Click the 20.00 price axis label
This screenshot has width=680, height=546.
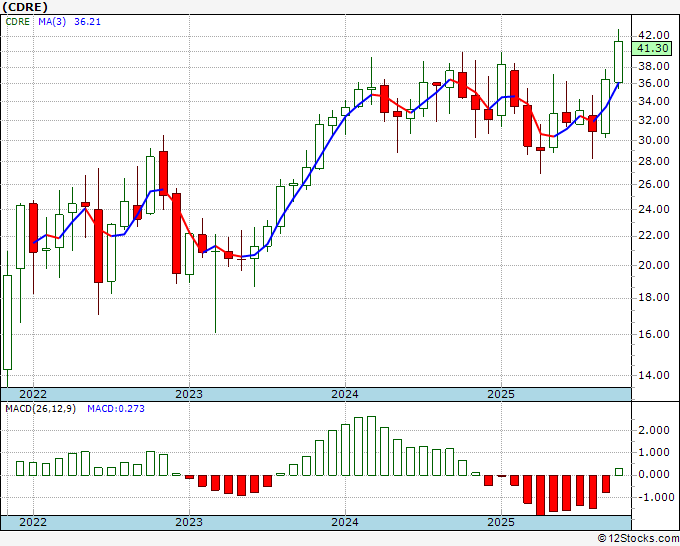[654, 265]
